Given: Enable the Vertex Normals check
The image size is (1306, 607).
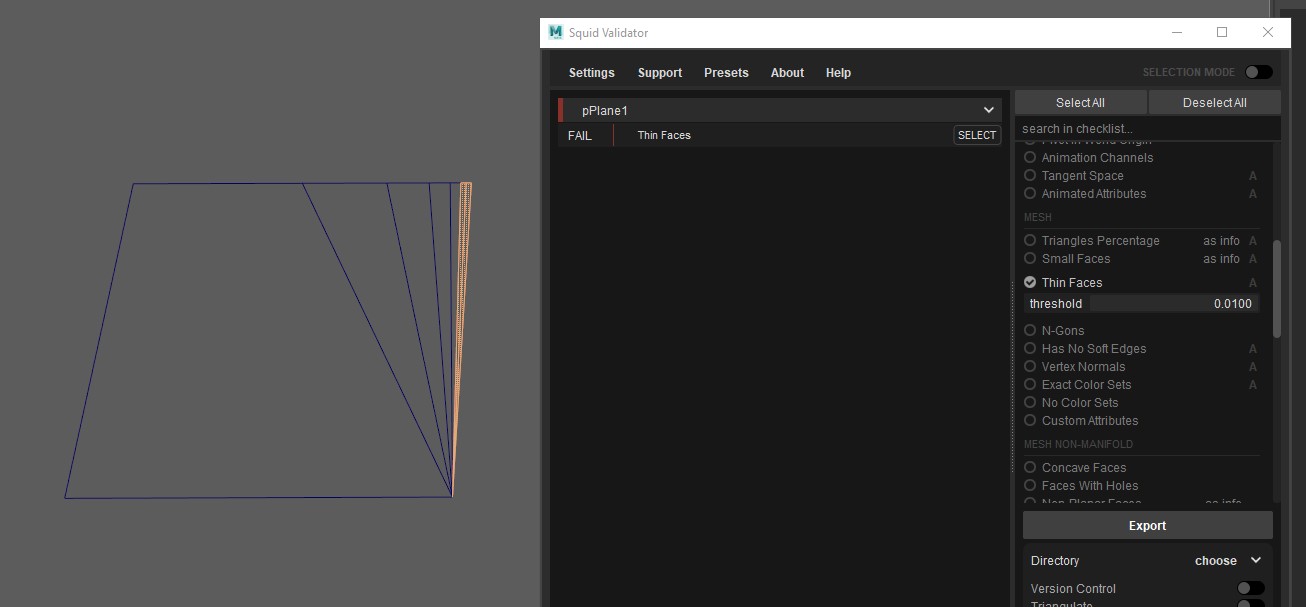Looking at the screenshot, I should pyautogui.click(x=1030, y=366).
